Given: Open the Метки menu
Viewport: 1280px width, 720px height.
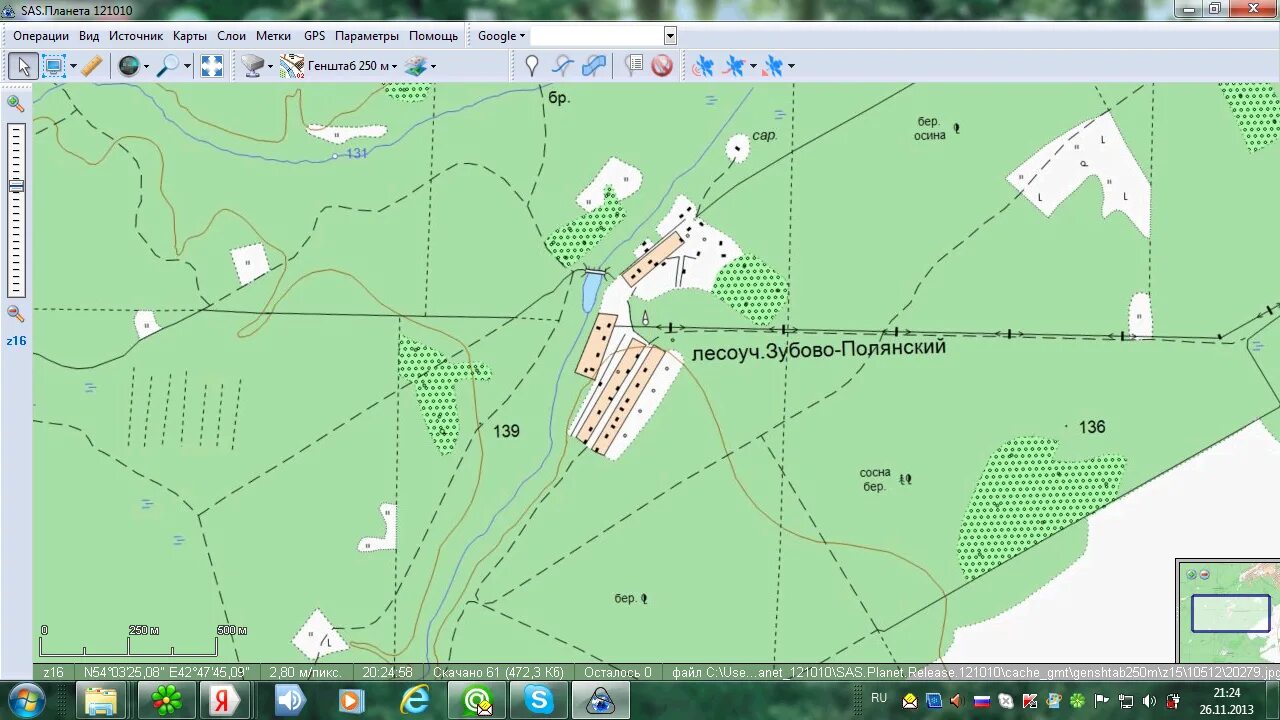Looking at the screenshot, I should click(x=273, y=36).
